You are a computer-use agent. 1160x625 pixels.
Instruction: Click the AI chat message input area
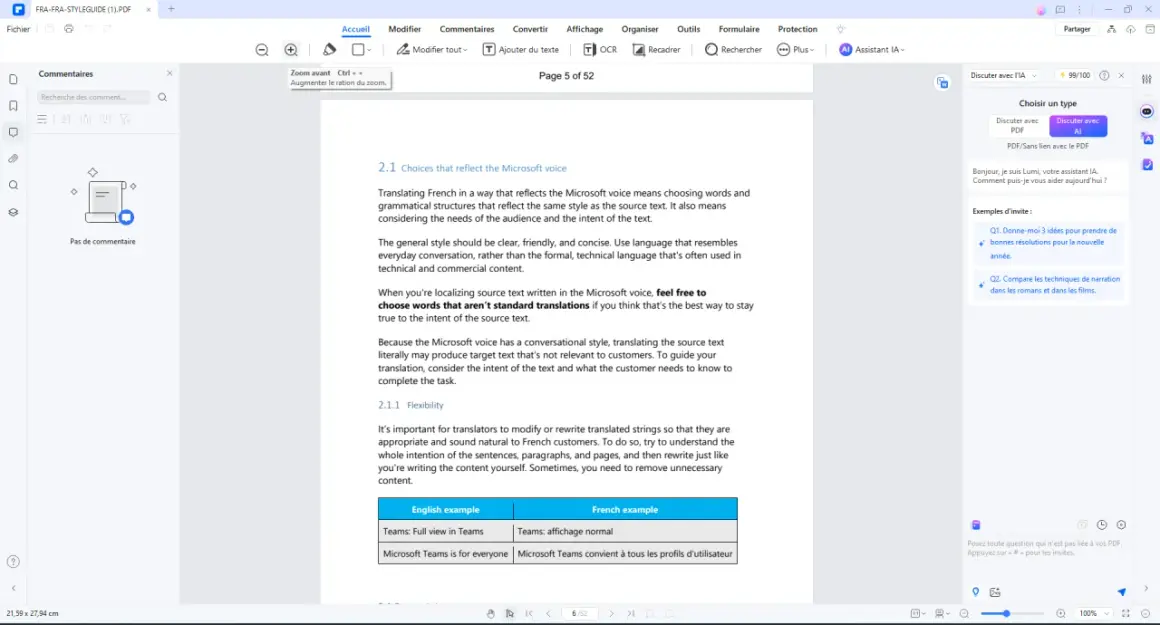coord(1045,548)
